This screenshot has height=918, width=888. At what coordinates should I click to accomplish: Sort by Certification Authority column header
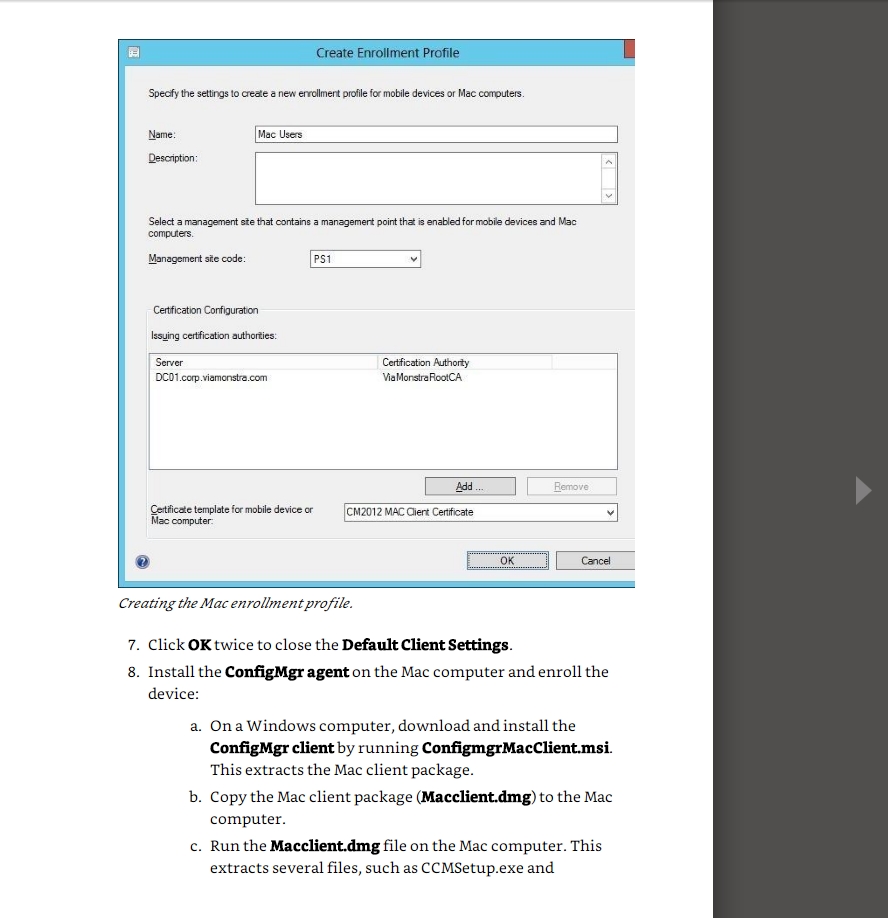464,362
